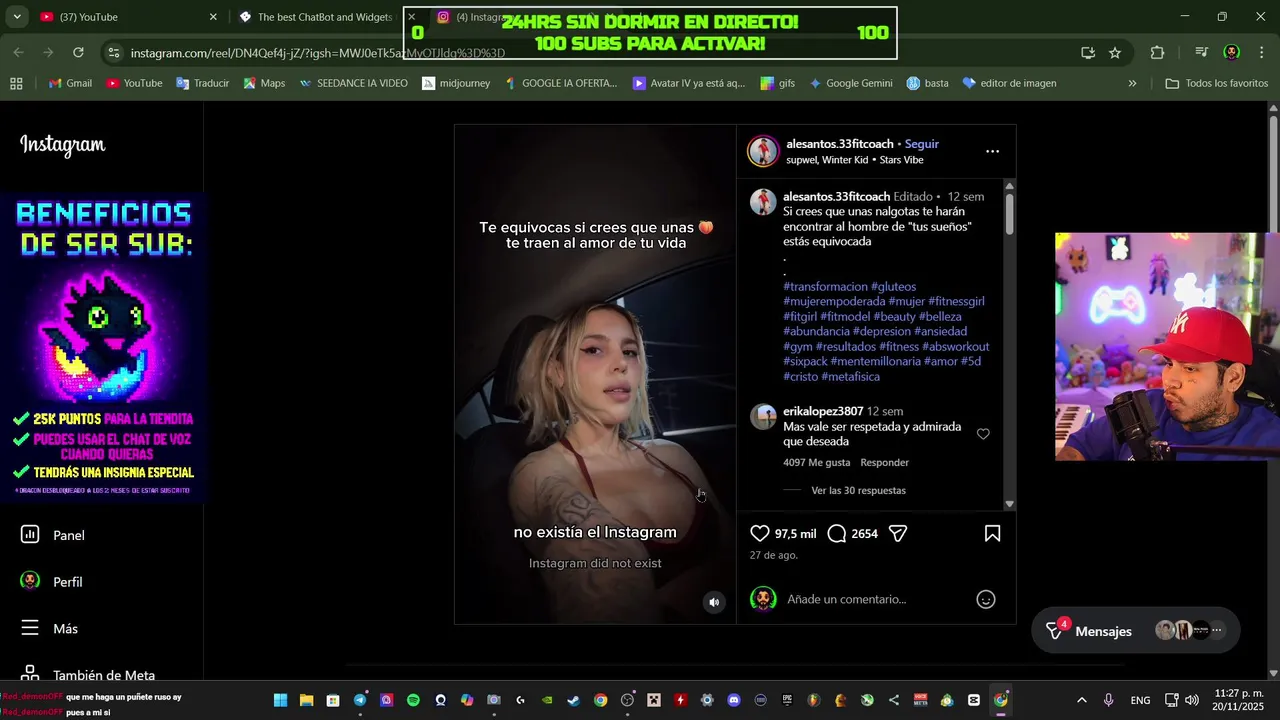Open erikalopez3807 commenter avatar

point(763,417)
